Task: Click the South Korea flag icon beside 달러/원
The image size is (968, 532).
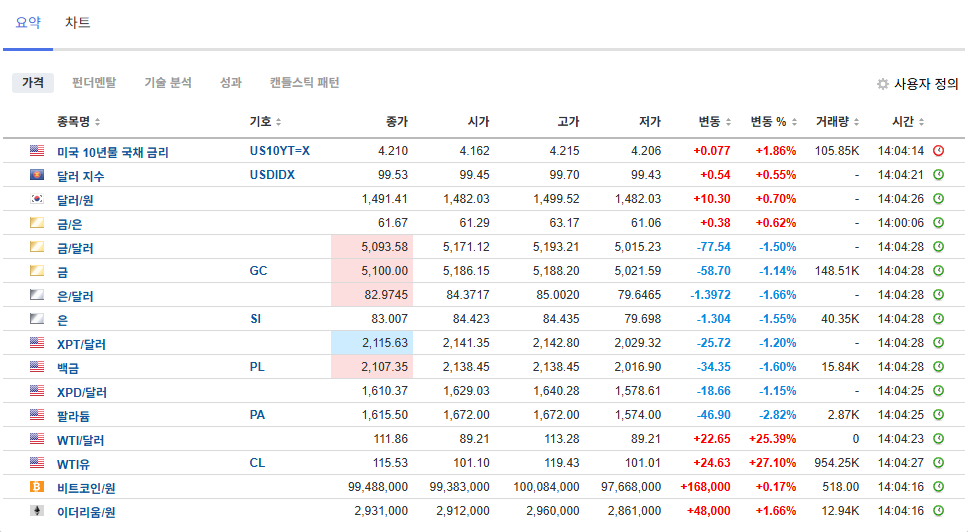Action: [x=37, y=199]
